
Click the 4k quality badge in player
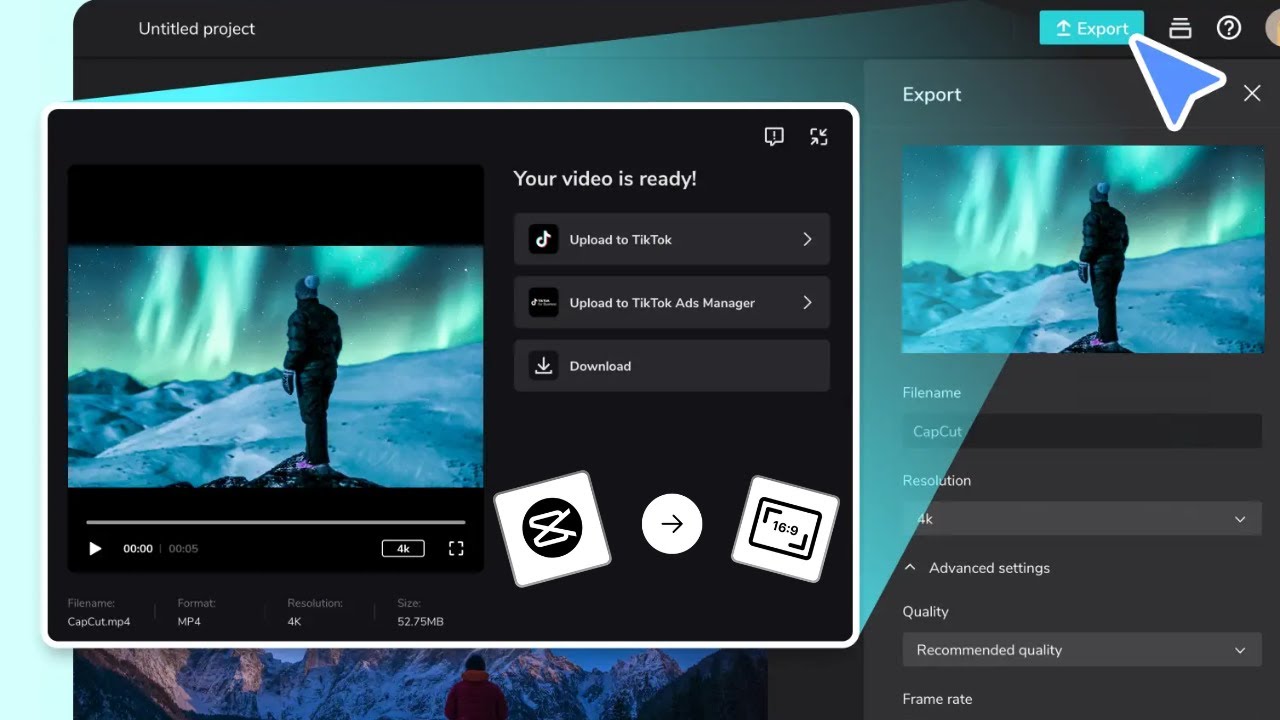[x=403, y=548]
